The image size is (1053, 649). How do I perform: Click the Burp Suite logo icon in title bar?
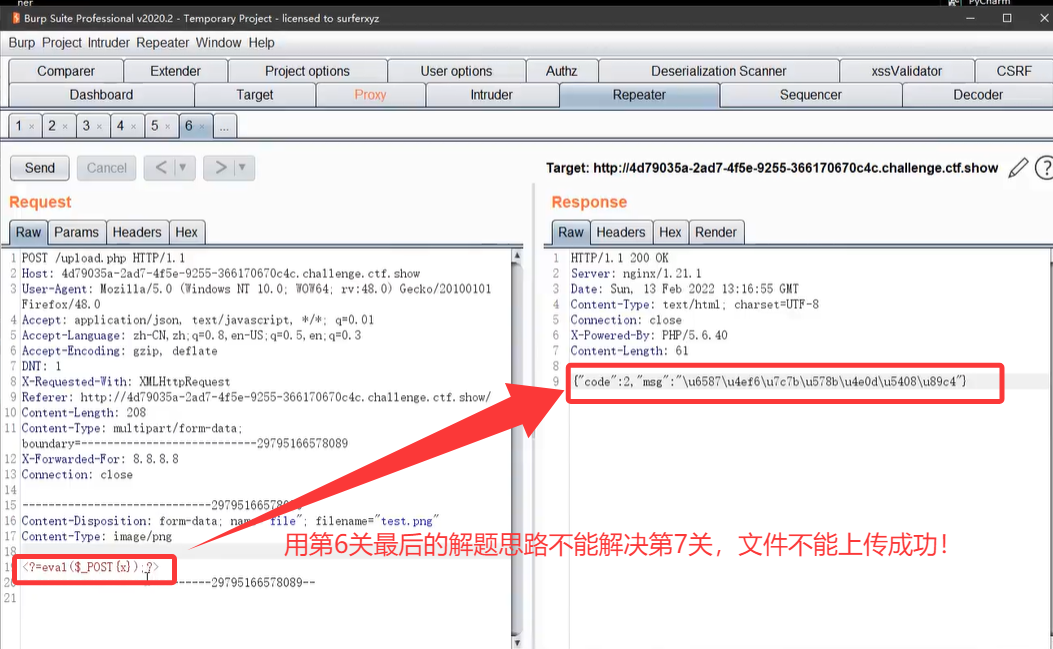(15, 18)
